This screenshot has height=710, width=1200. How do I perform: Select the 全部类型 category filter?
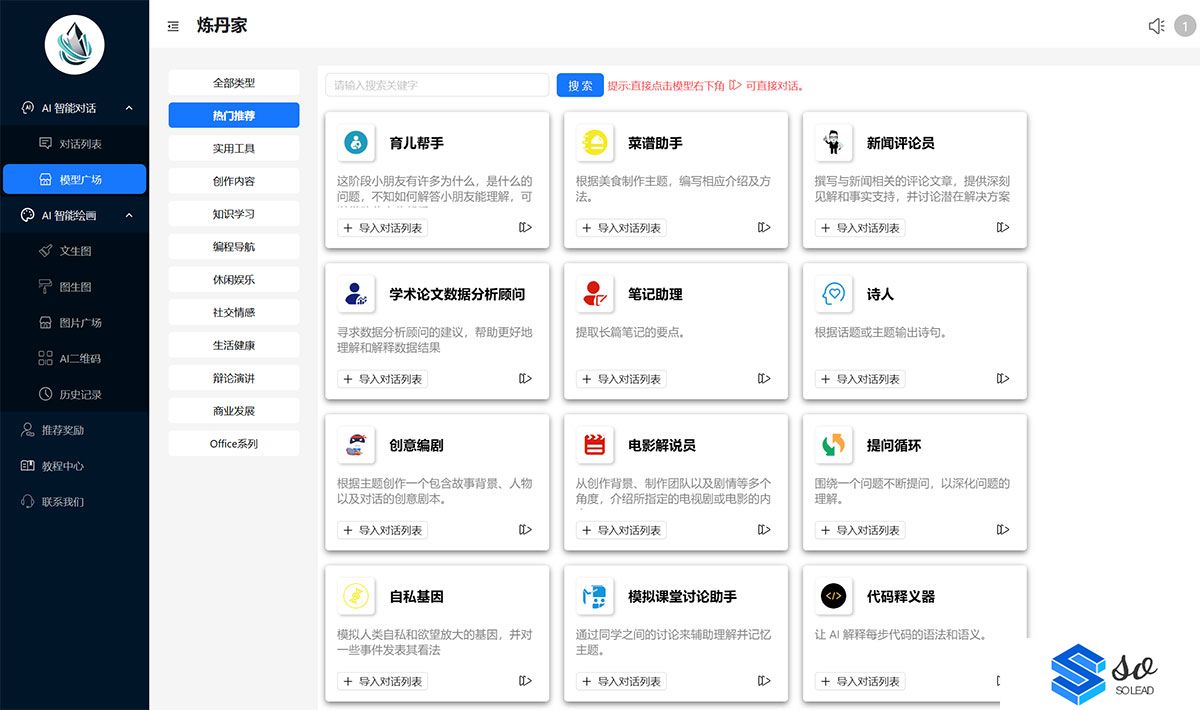(x=234, y=82)
